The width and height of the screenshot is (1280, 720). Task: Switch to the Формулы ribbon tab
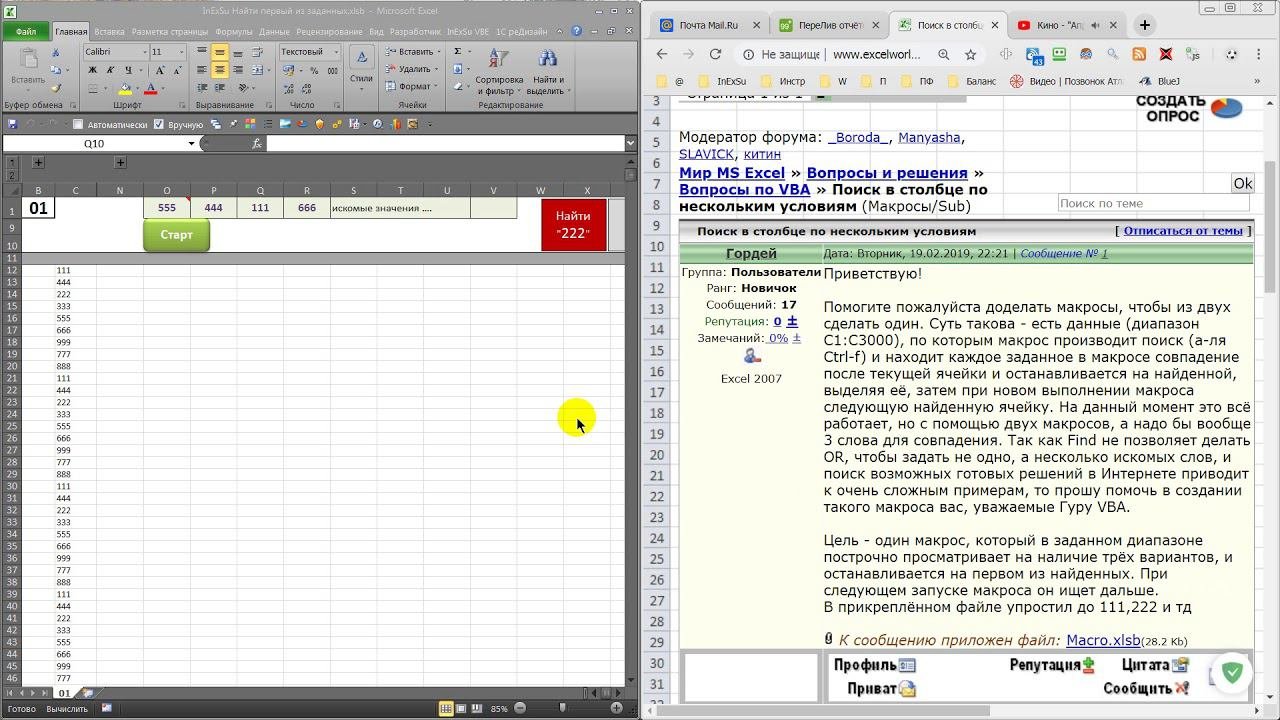pyautogui.click(x=233, y=32)
